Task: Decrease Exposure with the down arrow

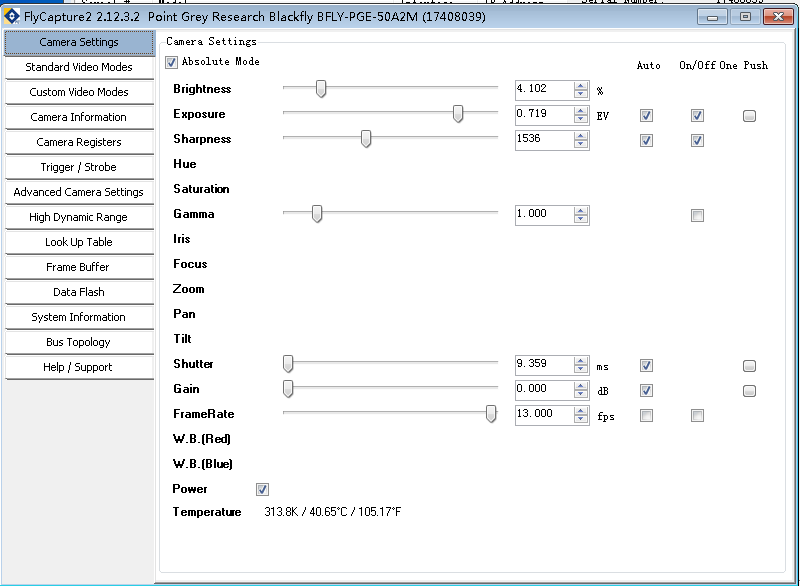Action: 581,119
